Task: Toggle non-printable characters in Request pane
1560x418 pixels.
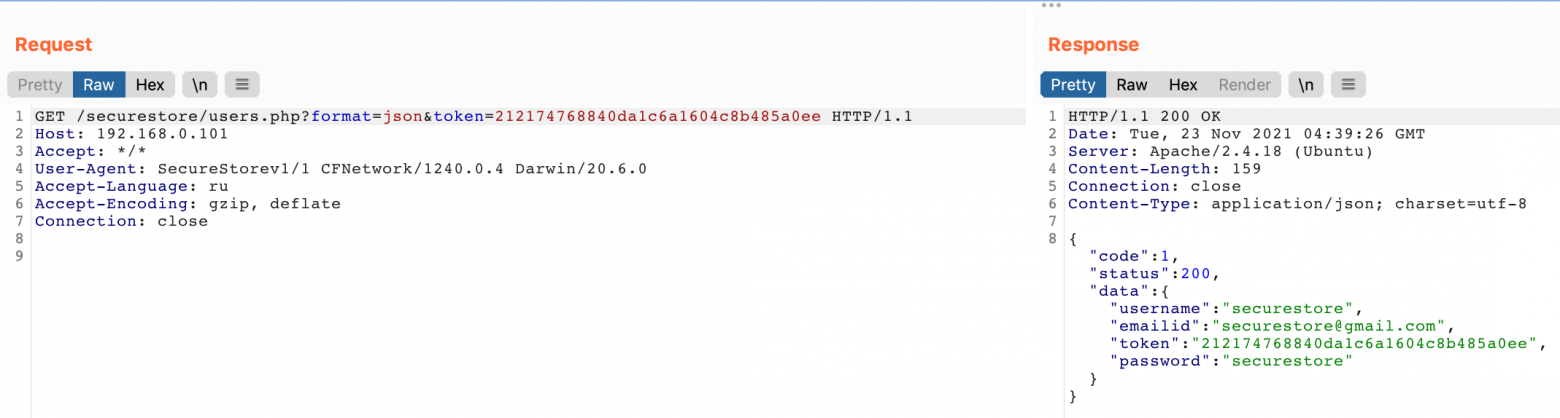Action: click(x=200, y=85)
